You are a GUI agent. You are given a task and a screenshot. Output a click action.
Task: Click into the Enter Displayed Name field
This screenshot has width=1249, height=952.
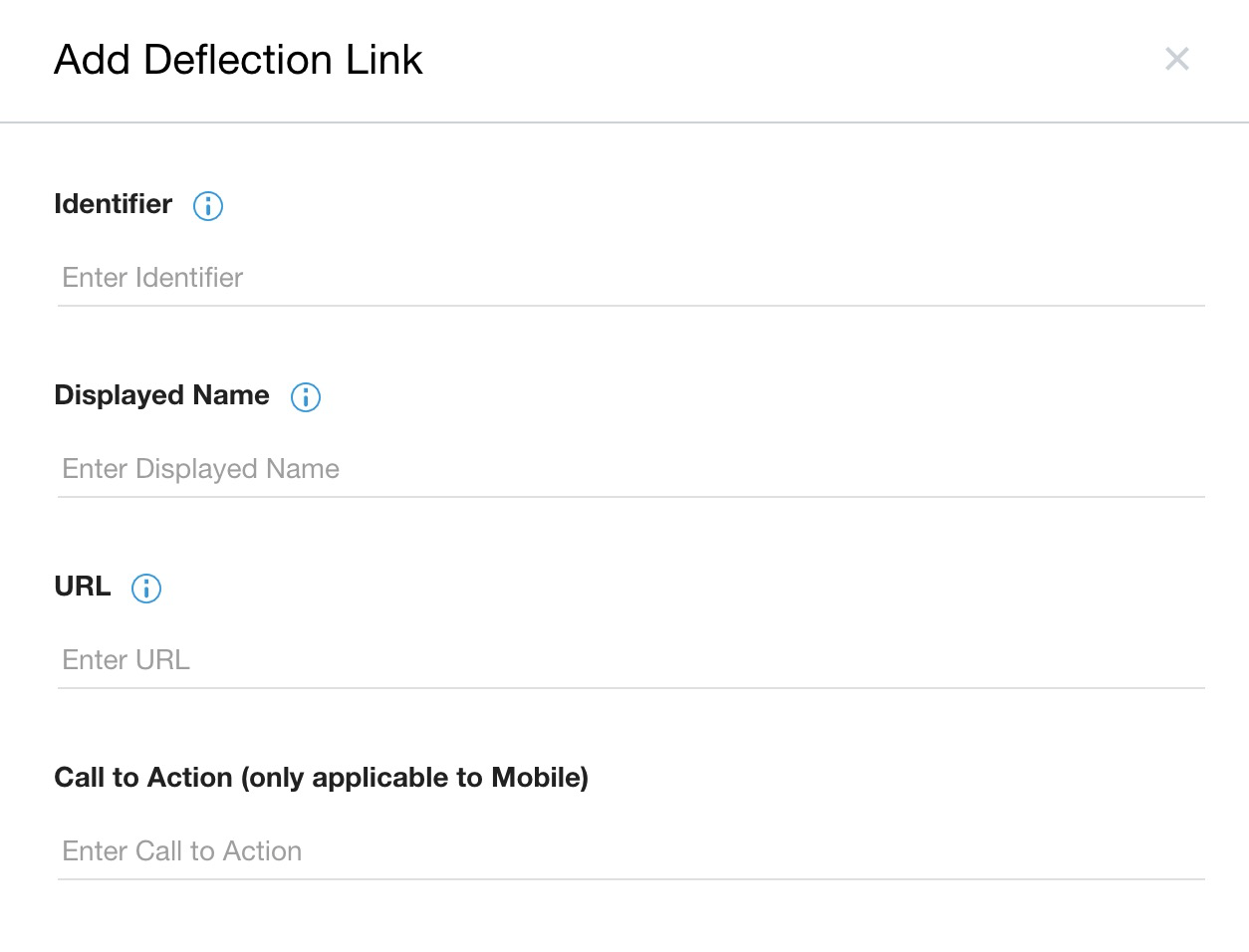[x=630, y=469]
